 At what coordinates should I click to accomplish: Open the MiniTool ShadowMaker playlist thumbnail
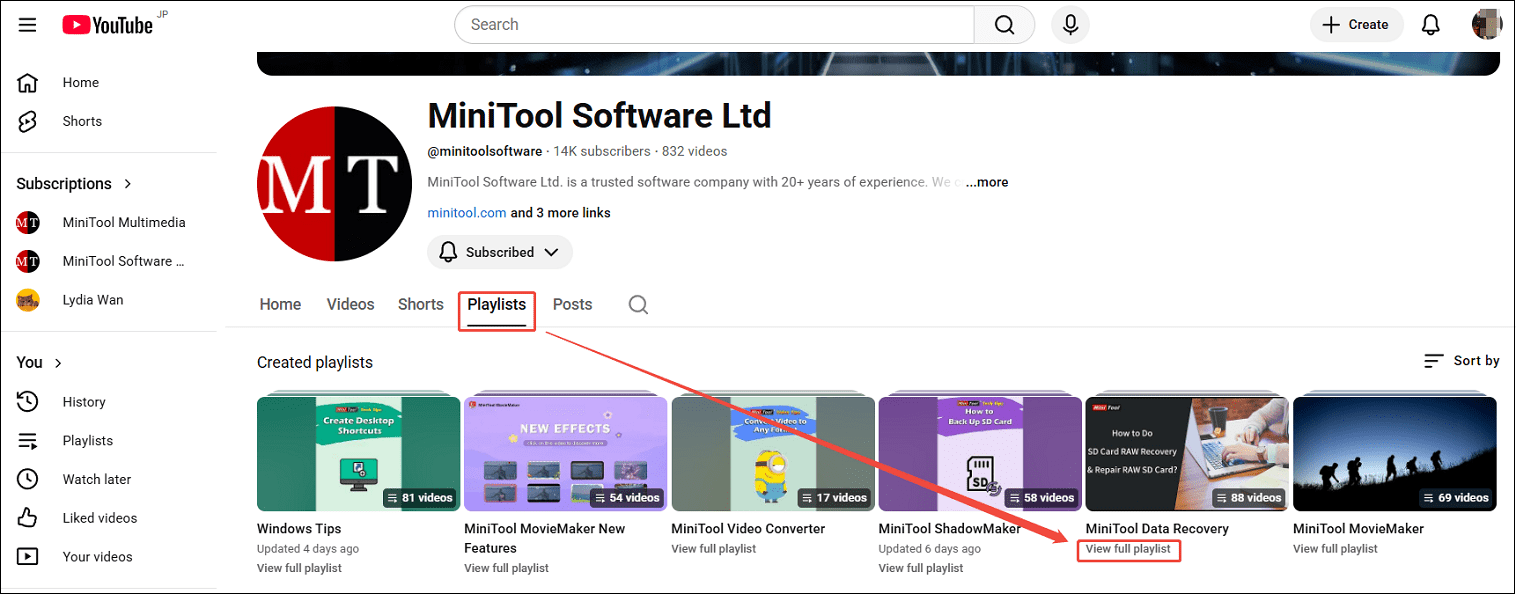pos(980,454)
